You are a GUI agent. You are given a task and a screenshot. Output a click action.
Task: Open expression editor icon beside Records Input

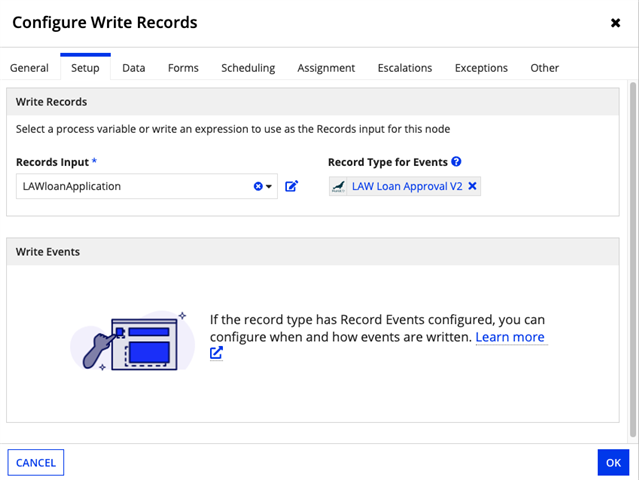tap(292, 186)
